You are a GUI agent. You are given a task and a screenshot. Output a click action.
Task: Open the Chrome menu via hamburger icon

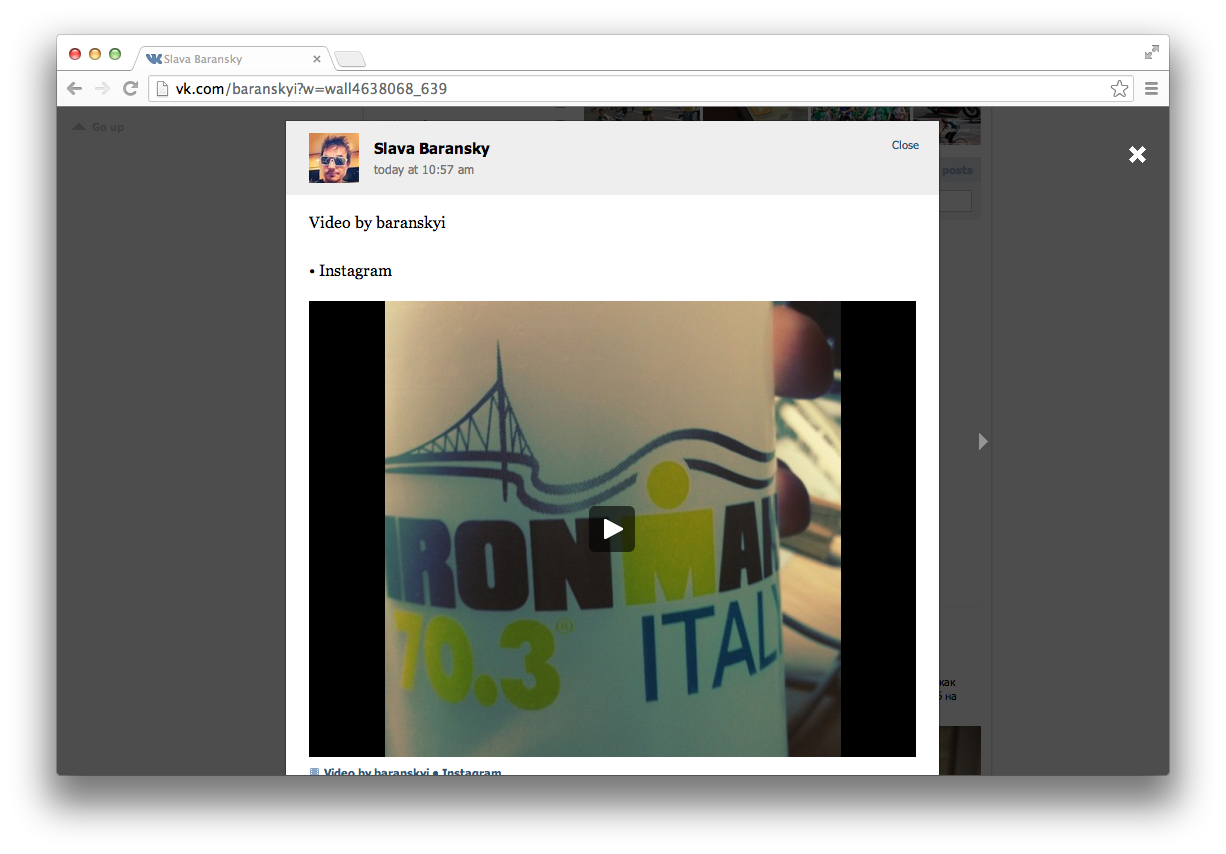[1152, 88]
